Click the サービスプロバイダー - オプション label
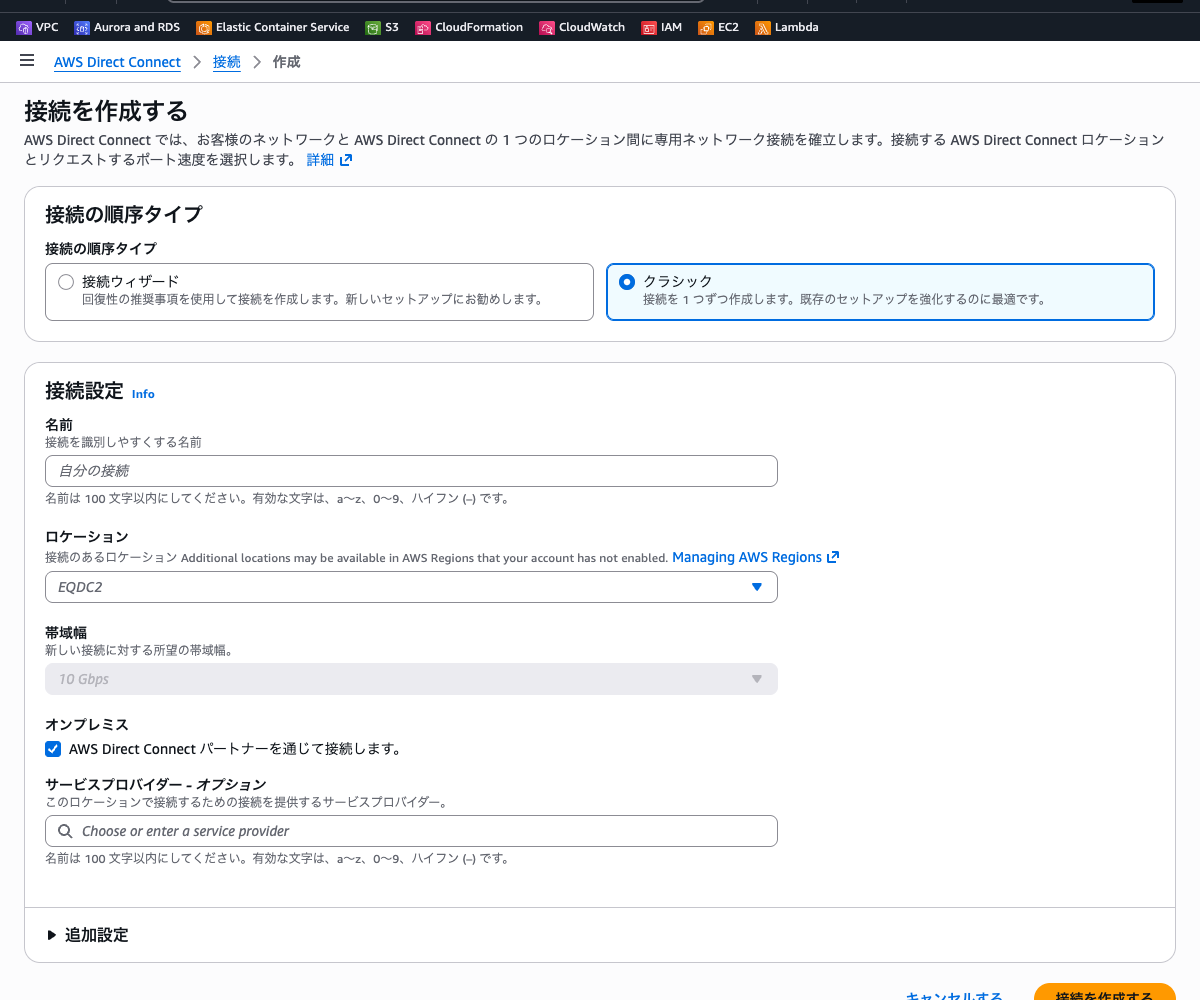1200x1000 pixels. pyautogui.click(x=156, y=784)
